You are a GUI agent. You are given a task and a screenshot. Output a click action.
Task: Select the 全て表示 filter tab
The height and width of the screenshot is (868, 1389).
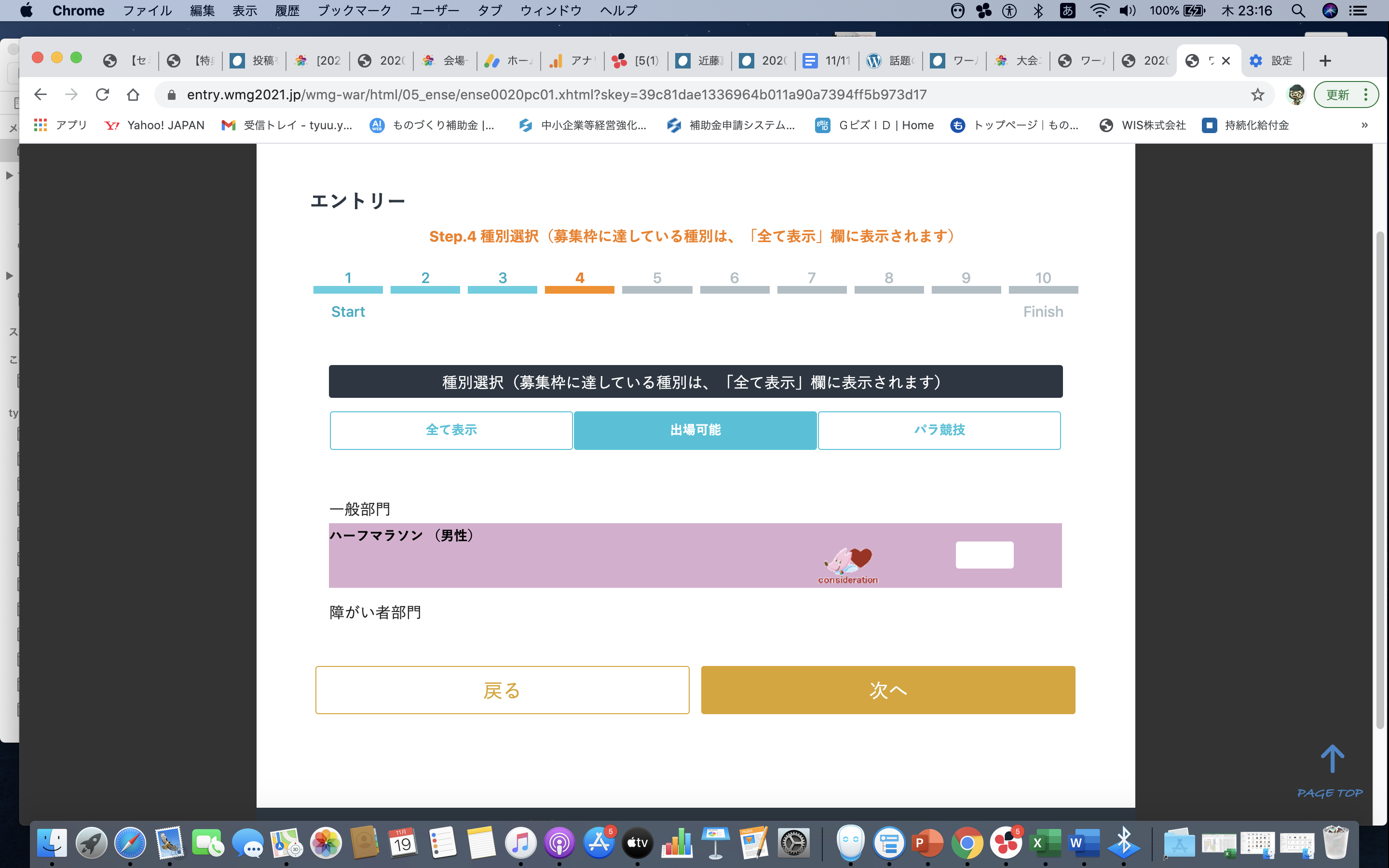(451, 430)
